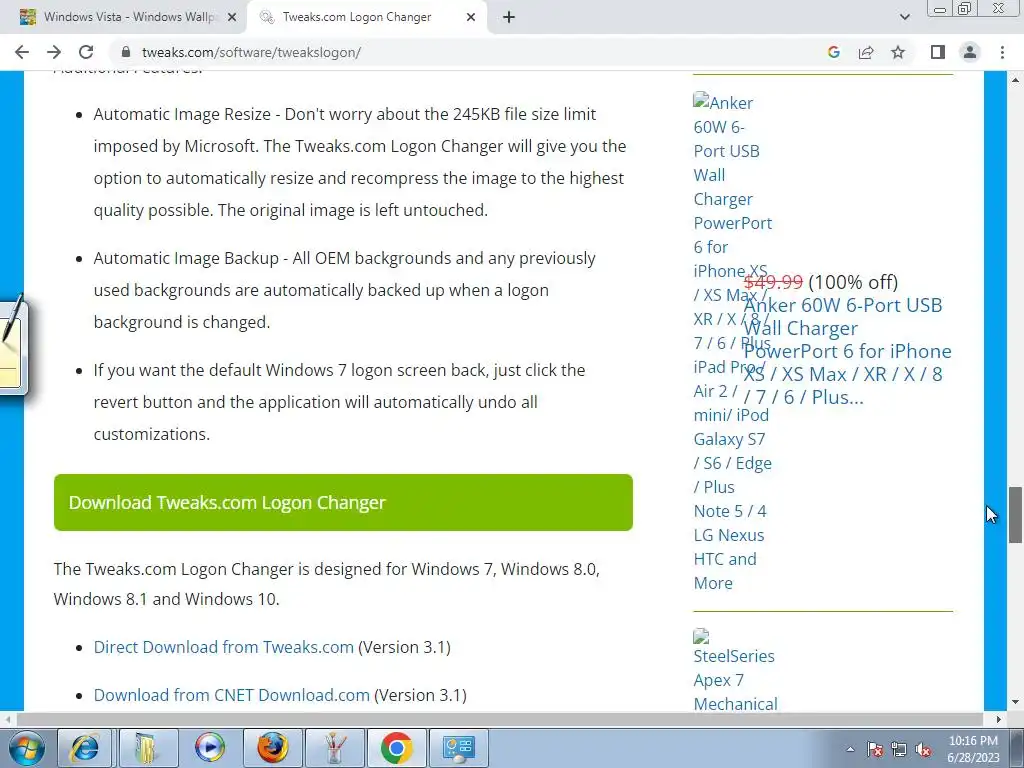Go back to the previous page
The height and width of the screenshot is (768, 1024).
(22, 52)
